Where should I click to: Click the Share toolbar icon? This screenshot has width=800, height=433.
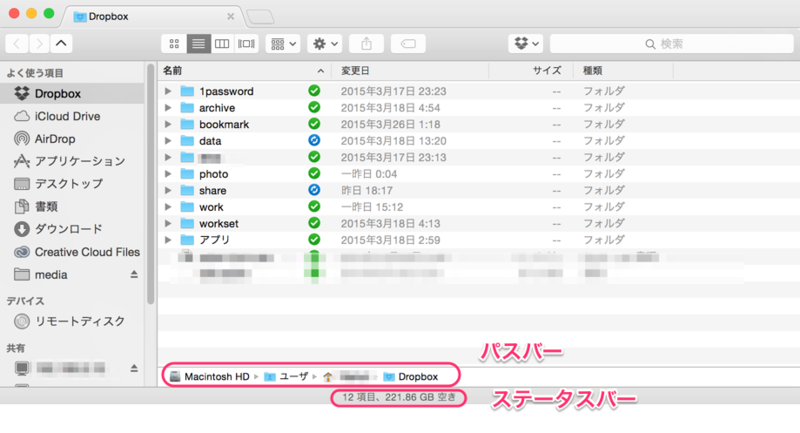coord(366,44)
